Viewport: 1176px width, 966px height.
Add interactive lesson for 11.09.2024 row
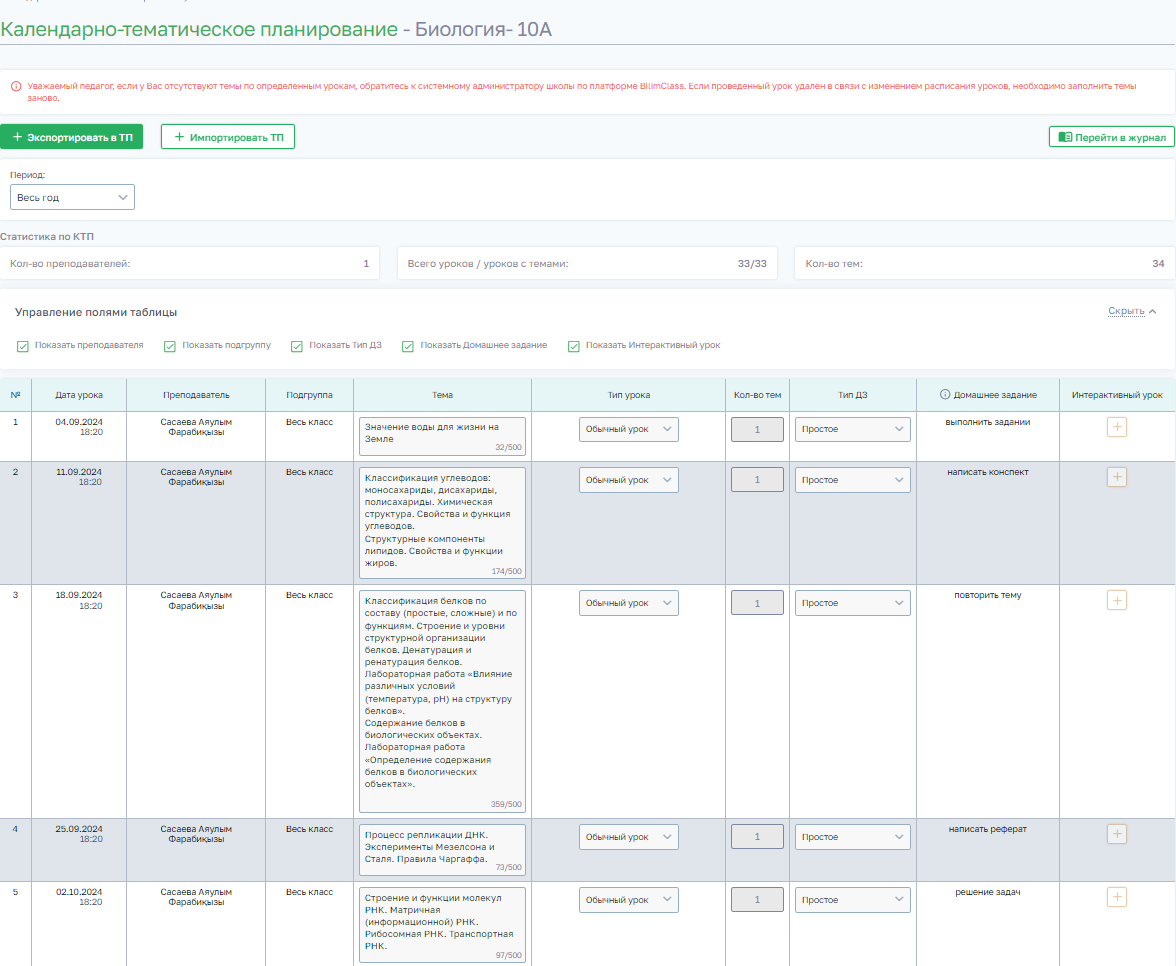(x=1117, y=477)
